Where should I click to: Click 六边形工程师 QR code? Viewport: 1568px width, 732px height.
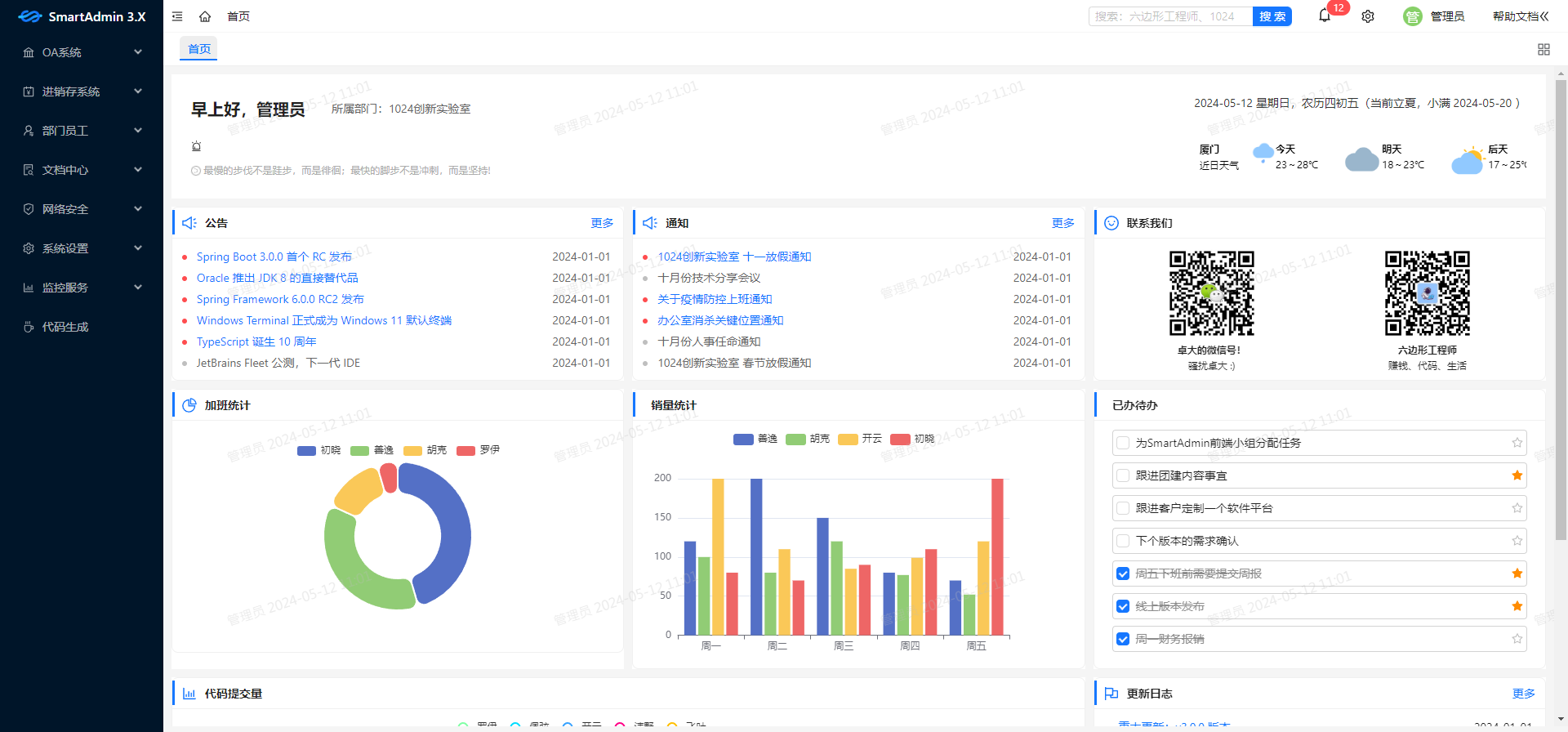click(x=1427, y=293)
